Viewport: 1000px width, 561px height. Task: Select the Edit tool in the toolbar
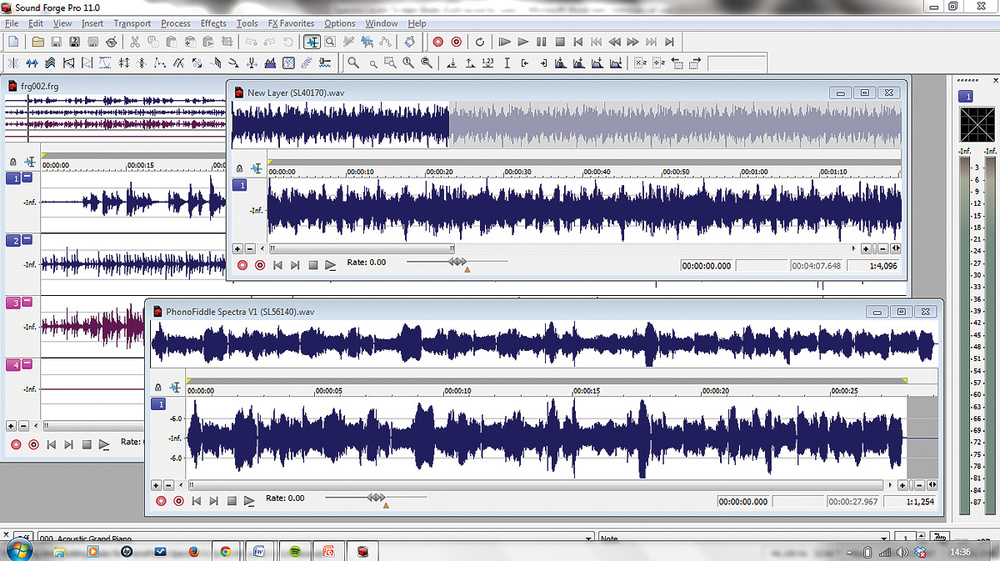pyautogui.click(x=312, y=42)
